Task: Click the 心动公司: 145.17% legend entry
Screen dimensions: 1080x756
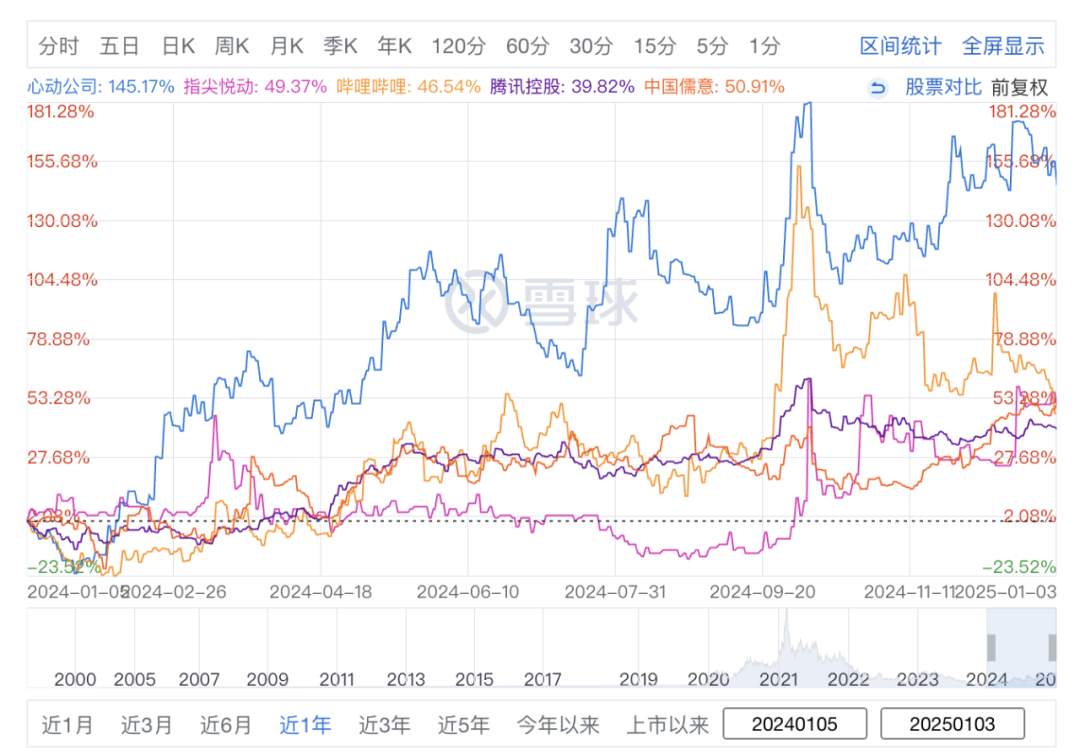Action: coord(101,87)
